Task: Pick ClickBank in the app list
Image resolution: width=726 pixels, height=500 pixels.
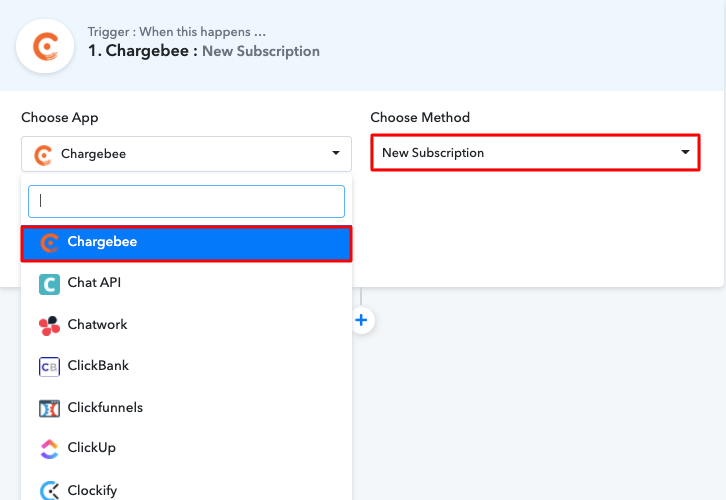Action: [98, 366]
